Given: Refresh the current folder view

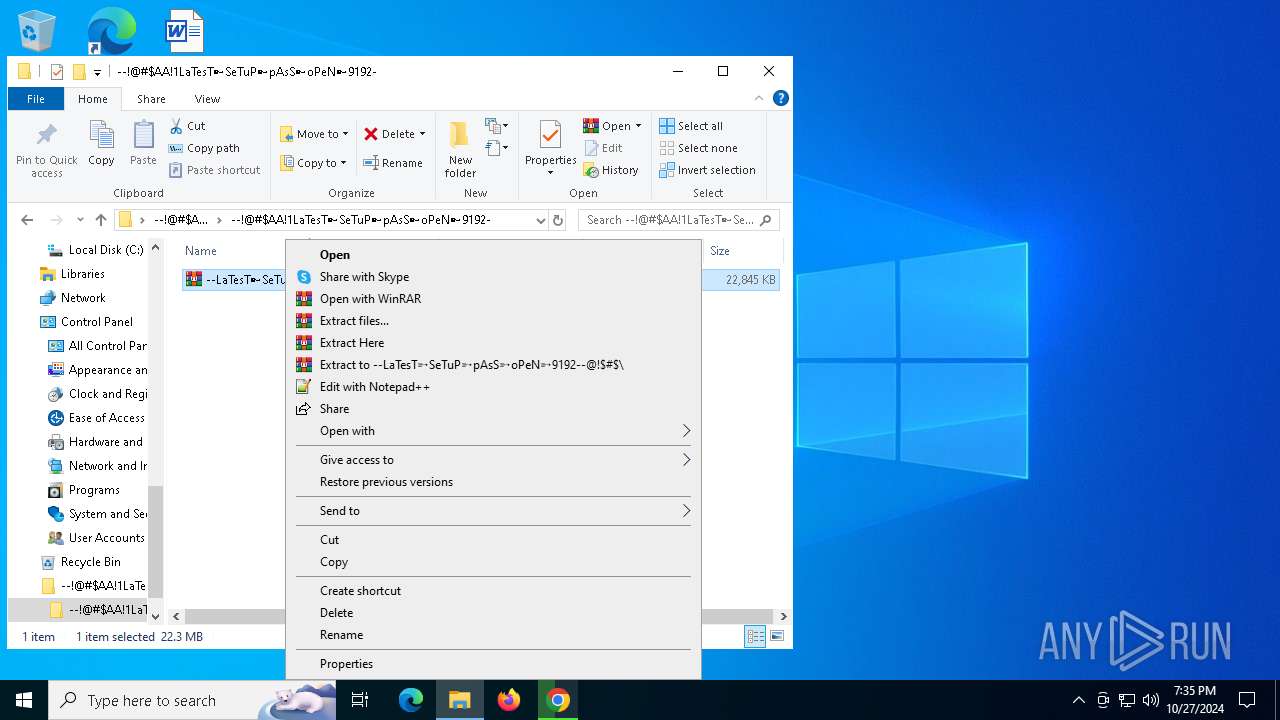Looking at the screenshot, I should [558, 220].
